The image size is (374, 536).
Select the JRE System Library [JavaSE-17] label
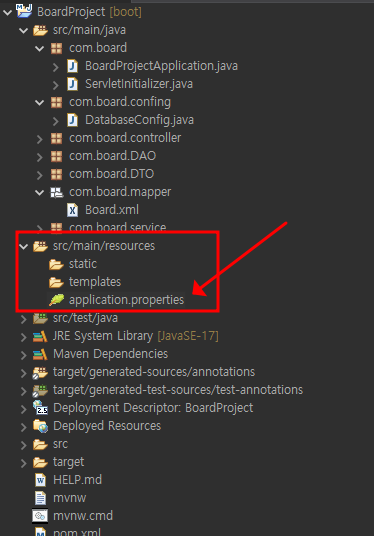coord(136,336)
